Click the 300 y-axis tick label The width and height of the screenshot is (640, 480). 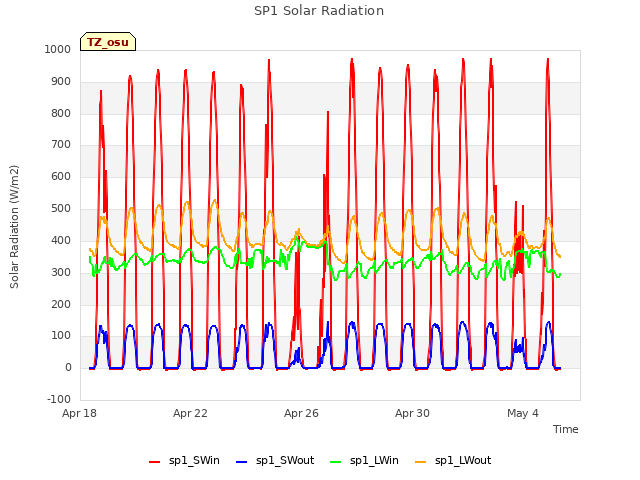pos(61,272)
